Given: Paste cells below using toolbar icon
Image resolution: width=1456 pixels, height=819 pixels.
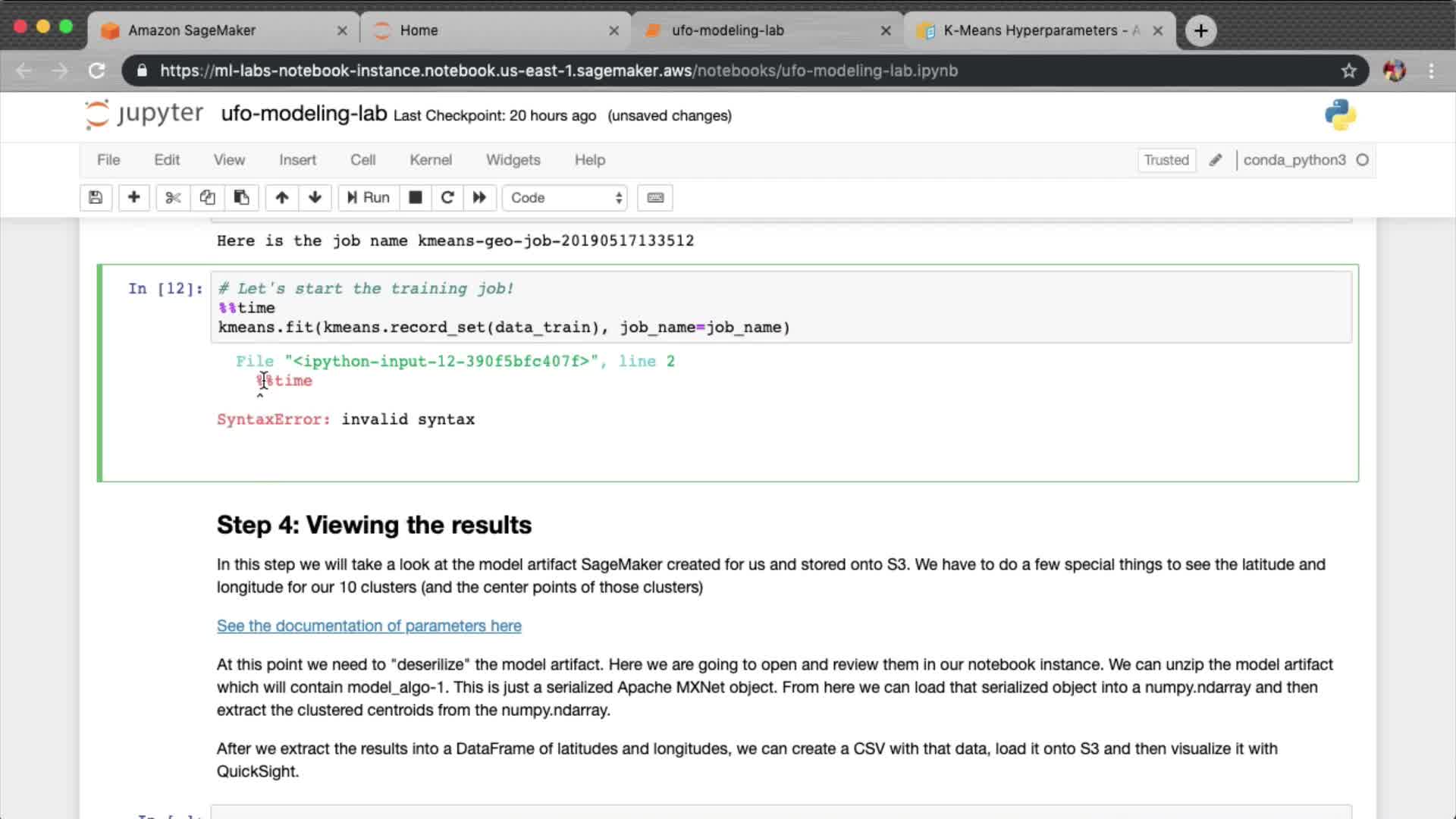Looking at the screenshot, I should point(241,198).
